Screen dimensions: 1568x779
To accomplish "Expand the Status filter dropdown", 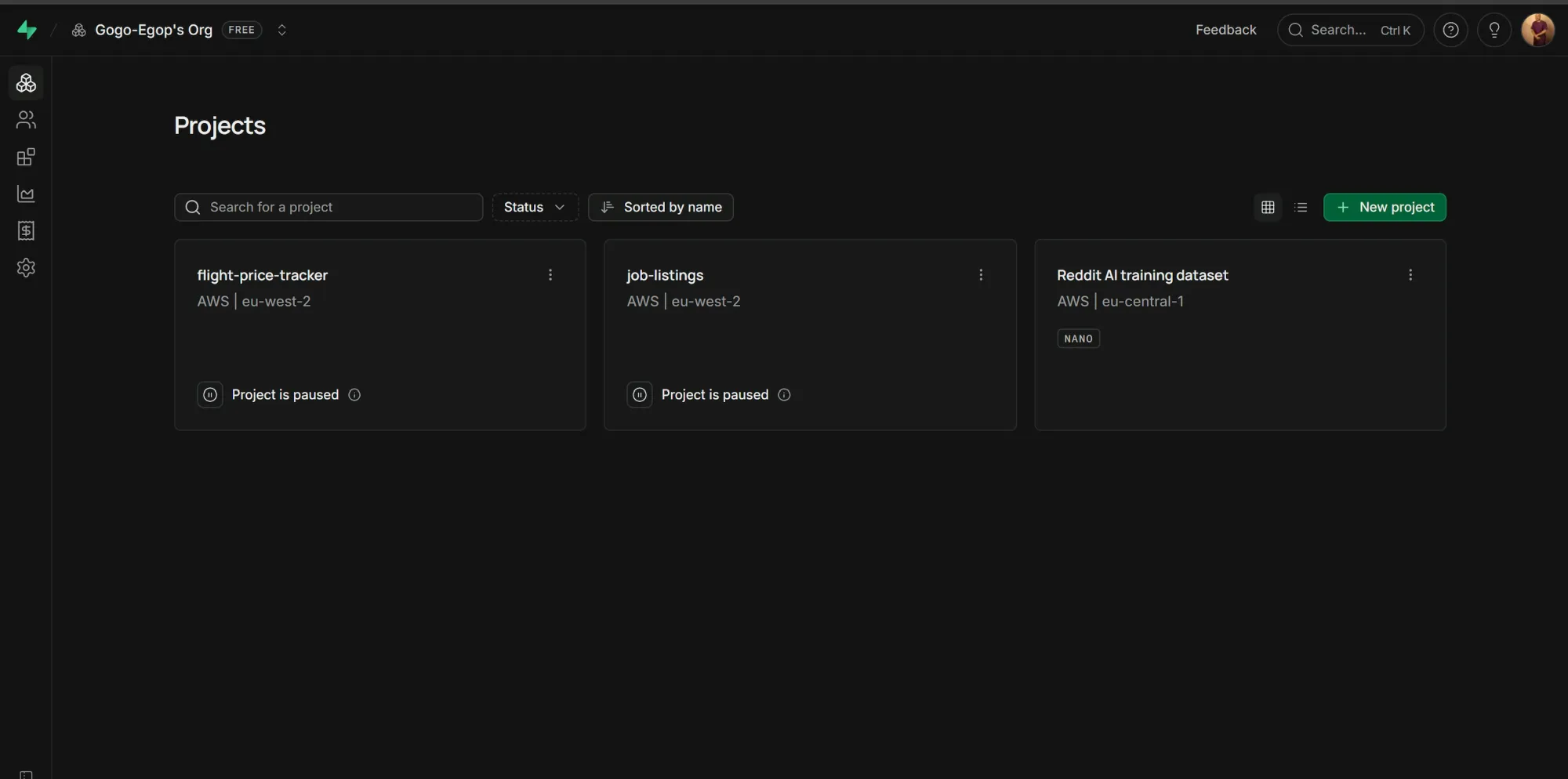I will tap(535, 207).
